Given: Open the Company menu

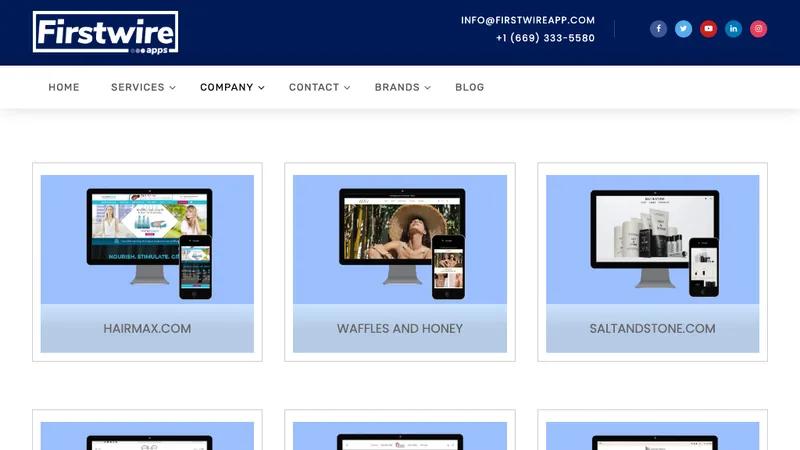Looking at the screenshot, I should 227,87.
